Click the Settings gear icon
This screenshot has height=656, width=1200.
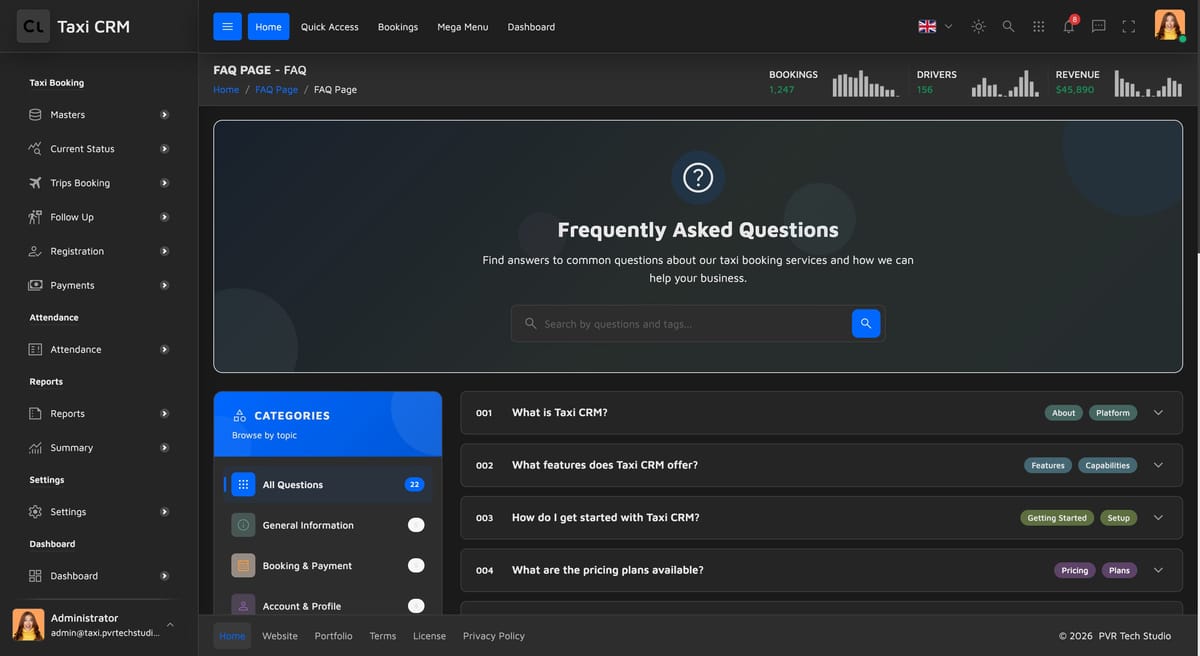tap(35, 512)
